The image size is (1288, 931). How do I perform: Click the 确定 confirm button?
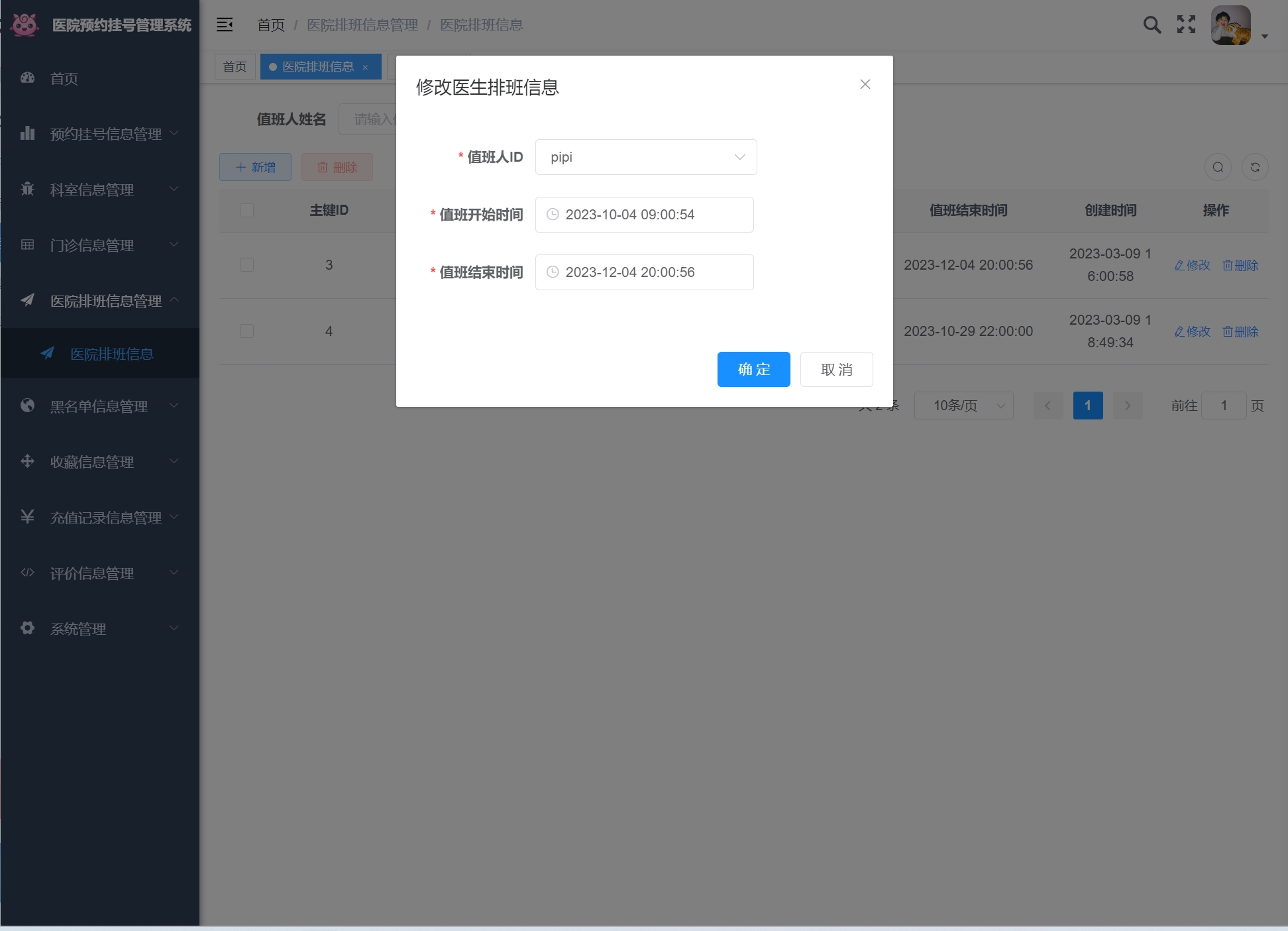tap(753, 369)
